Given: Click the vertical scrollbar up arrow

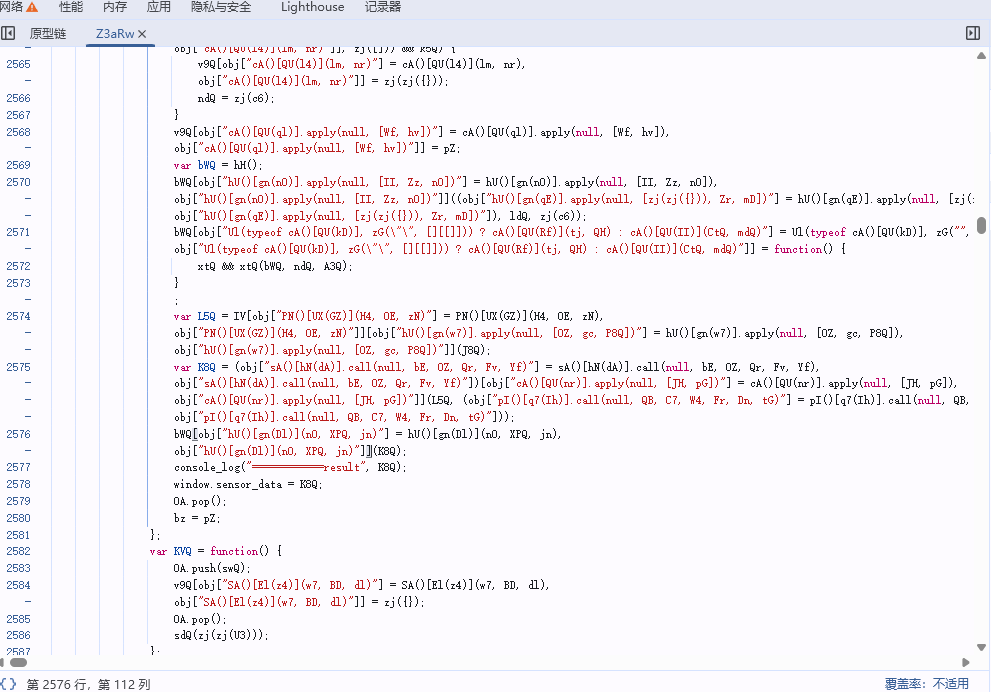Looking at the screenshot, I should 982,56.
